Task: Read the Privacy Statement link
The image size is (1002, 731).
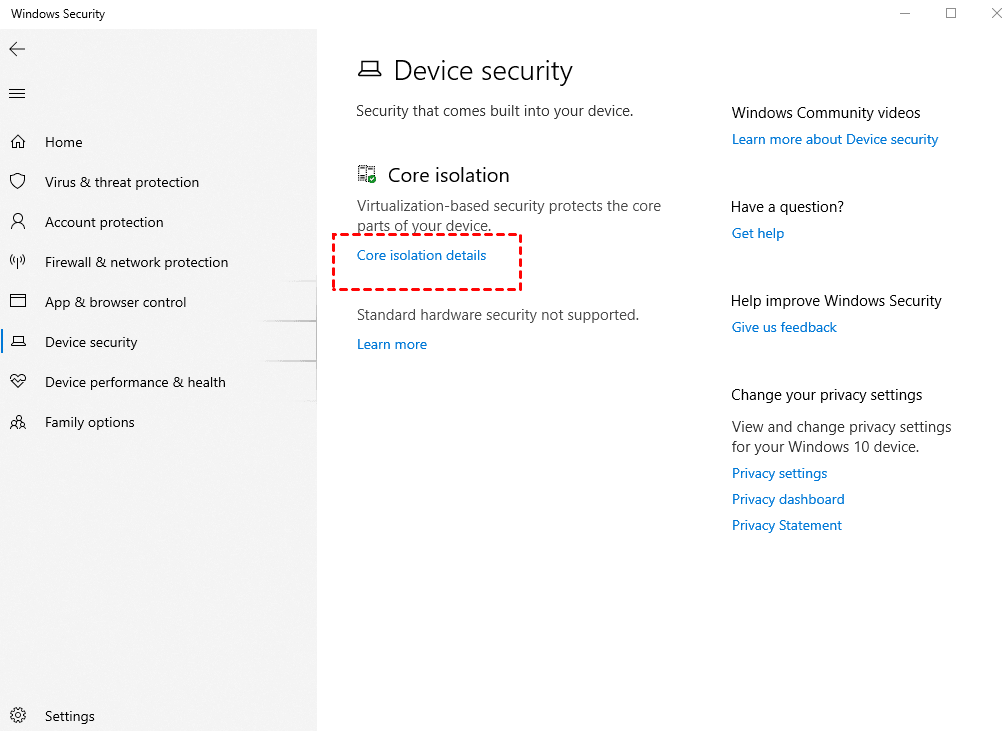Action: 787,525
